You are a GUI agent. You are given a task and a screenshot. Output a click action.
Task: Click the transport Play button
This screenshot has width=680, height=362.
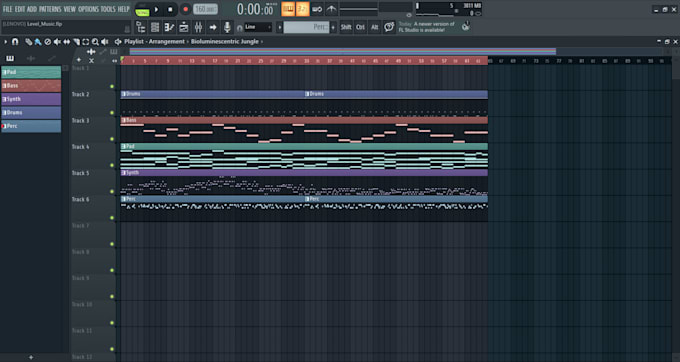157,9
